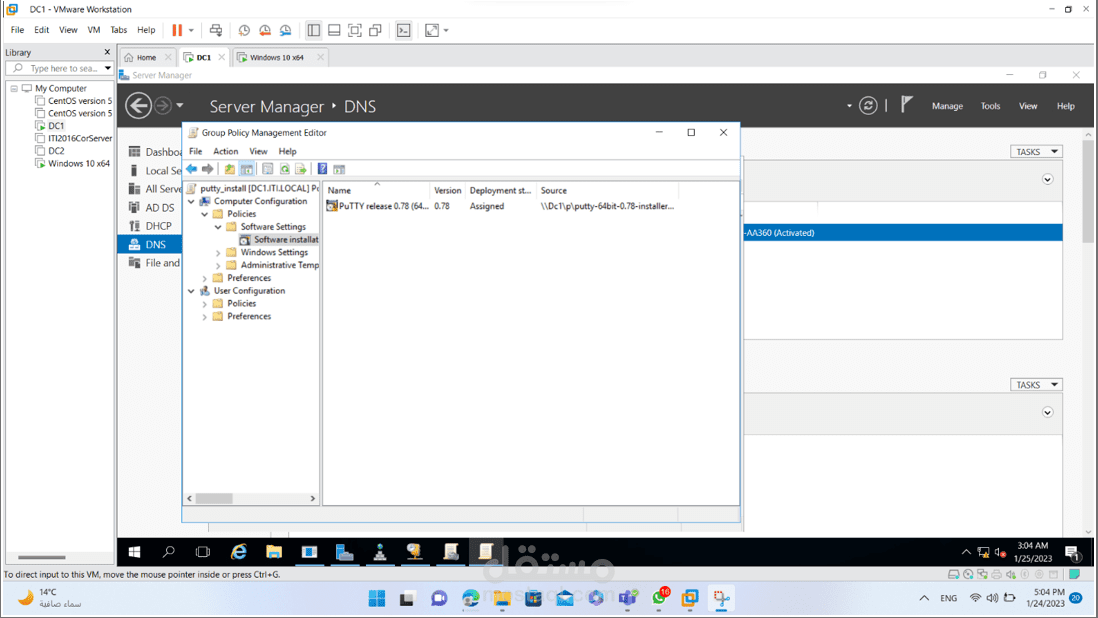Screen dimensions: 1098x618
Task: Open the power options dropdown next to Pause
Action: [x=191, y=30]
